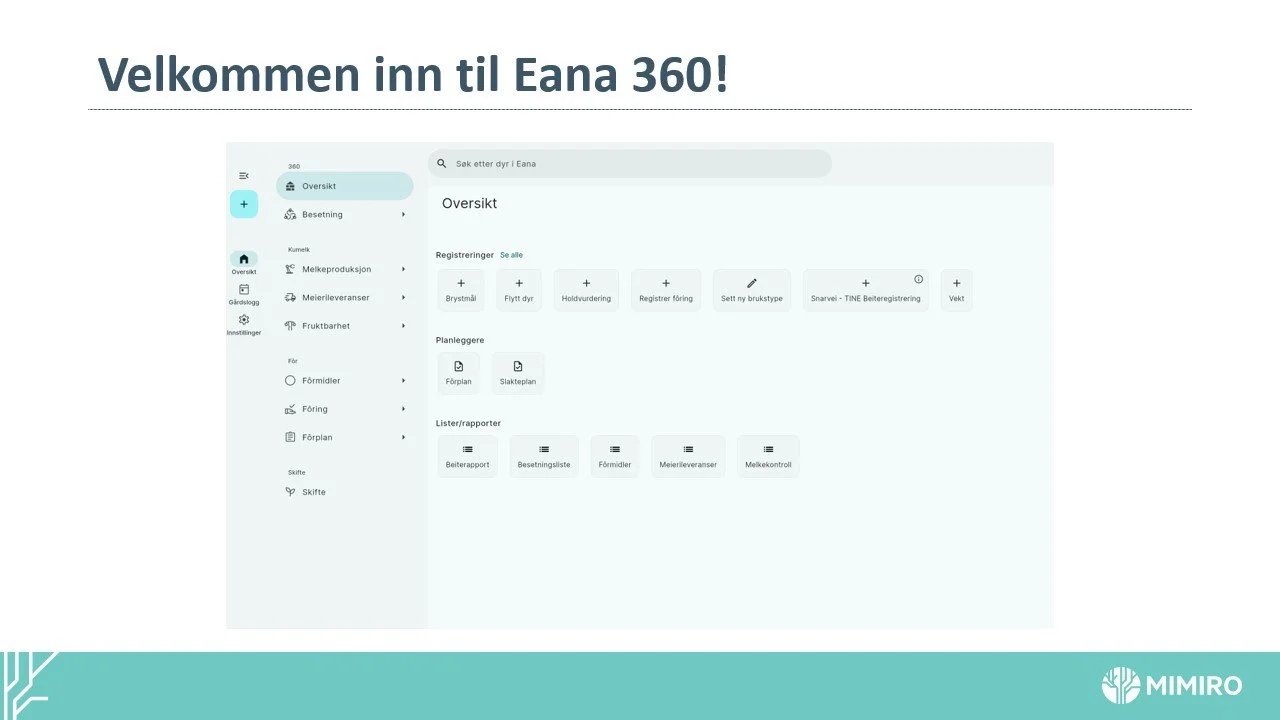Image resolution: width=1280 pixels, height=720 pixels.
Task: Expand the Besetning submenu arrow
Action: coord(404,214)
